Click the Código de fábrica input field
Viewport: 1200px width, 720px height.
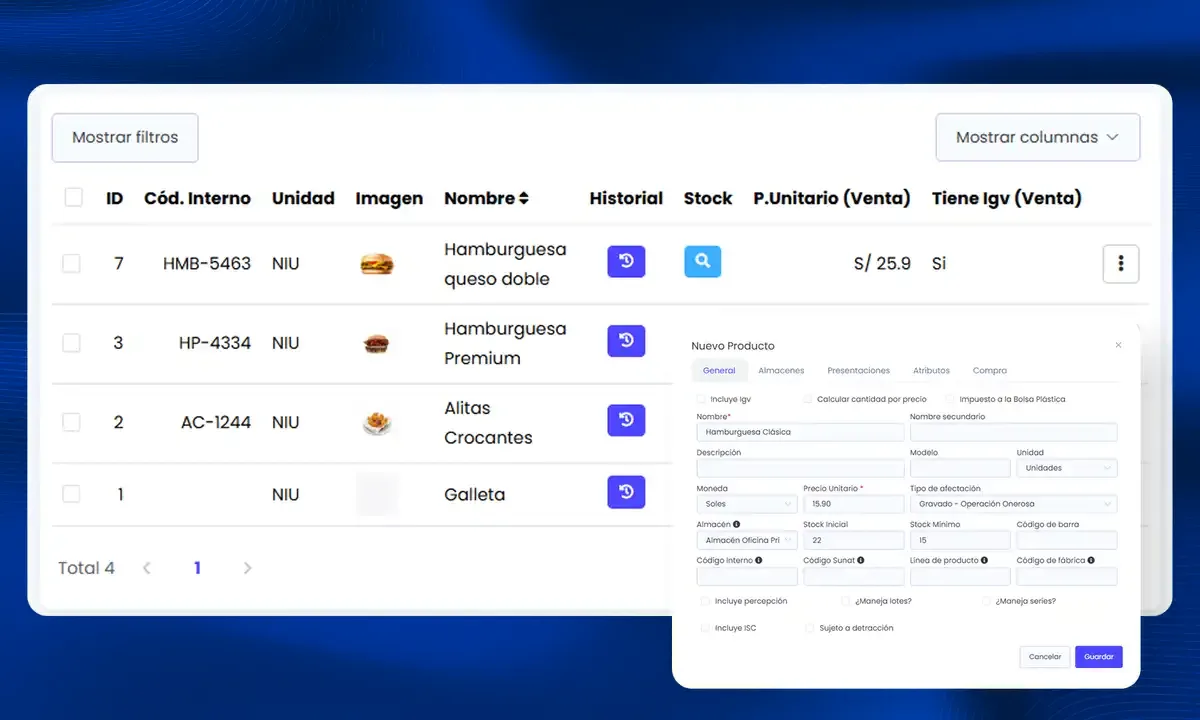point(1067,576)
